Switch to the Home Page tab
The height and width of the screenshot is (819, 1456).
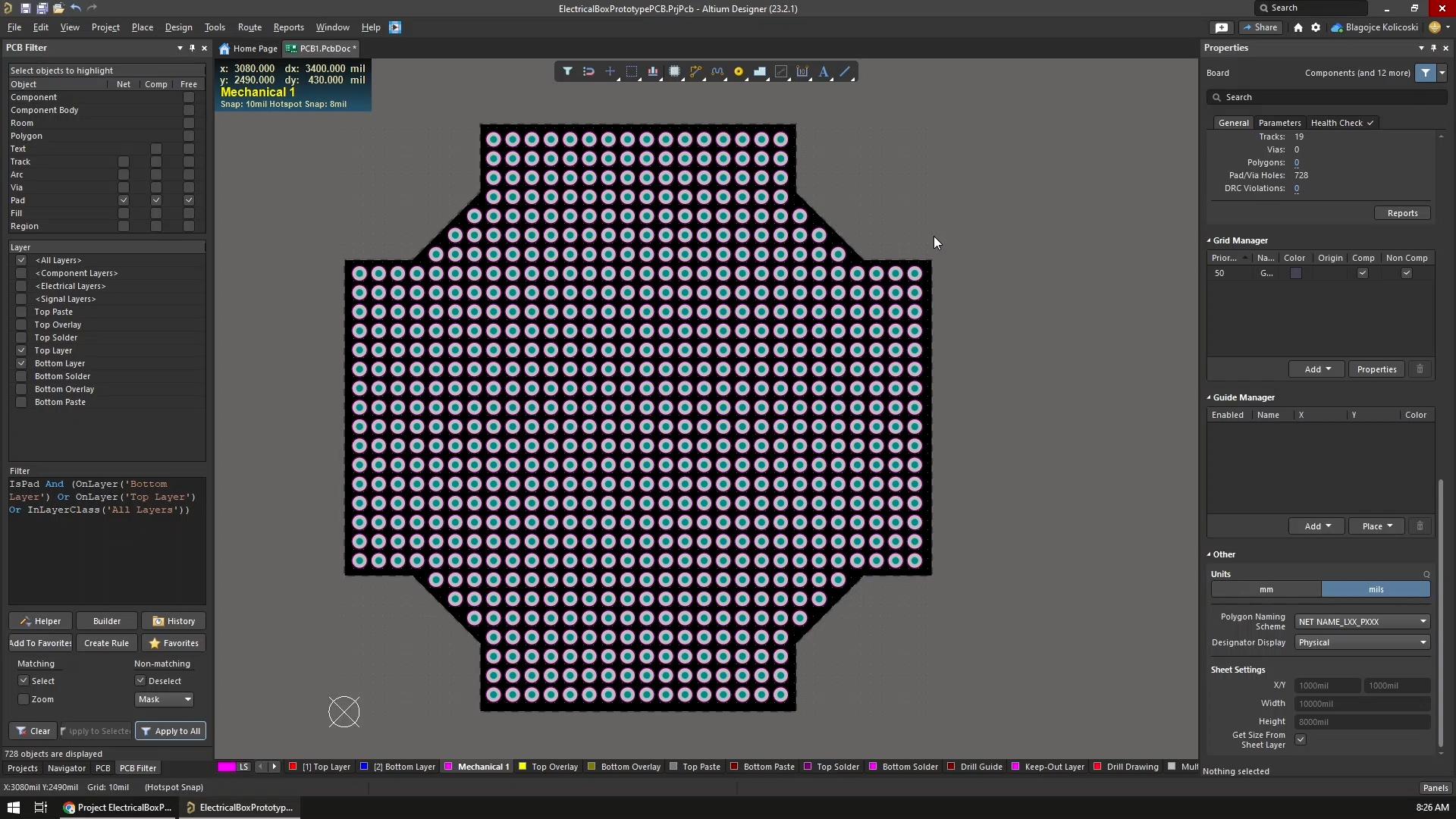click(x=249, y=49)
